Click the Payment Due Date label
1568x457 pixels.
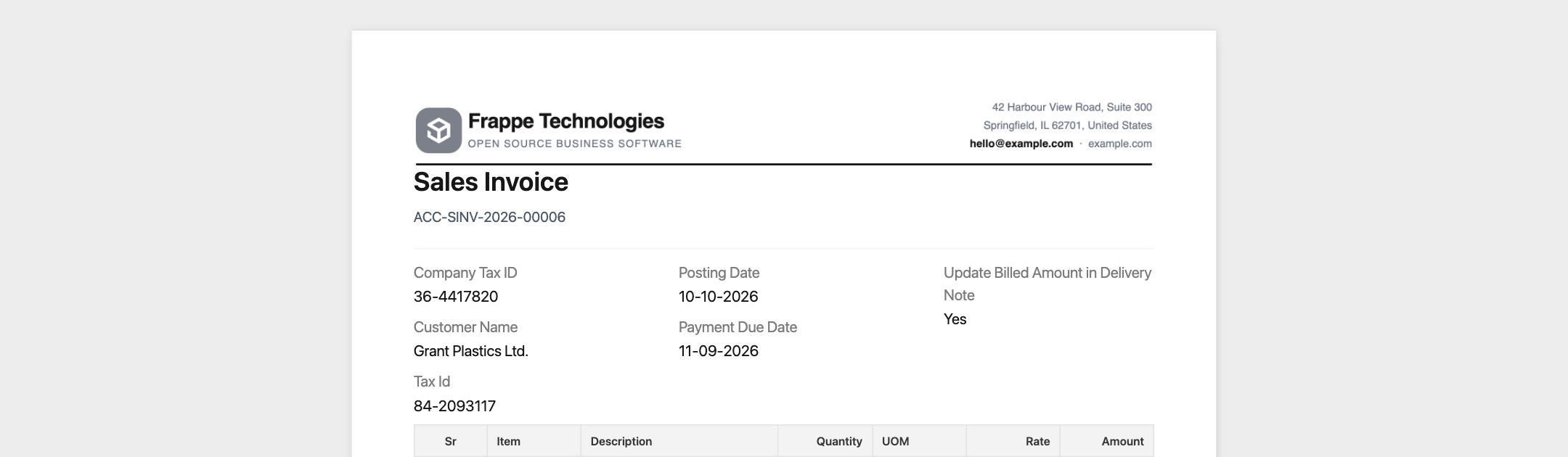pyautogui.click(x=738, y=327)
